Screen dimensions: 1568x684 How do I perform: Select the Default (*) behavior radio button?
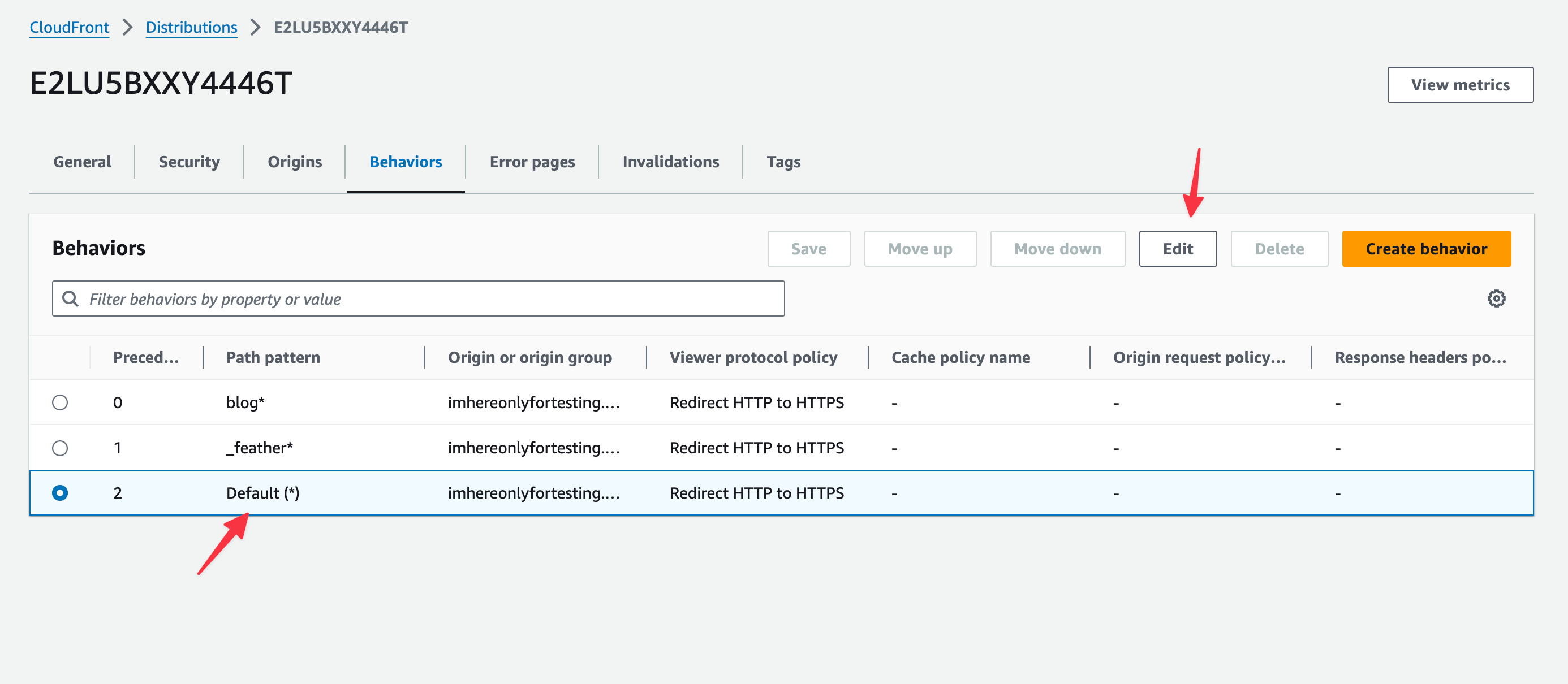59,493
